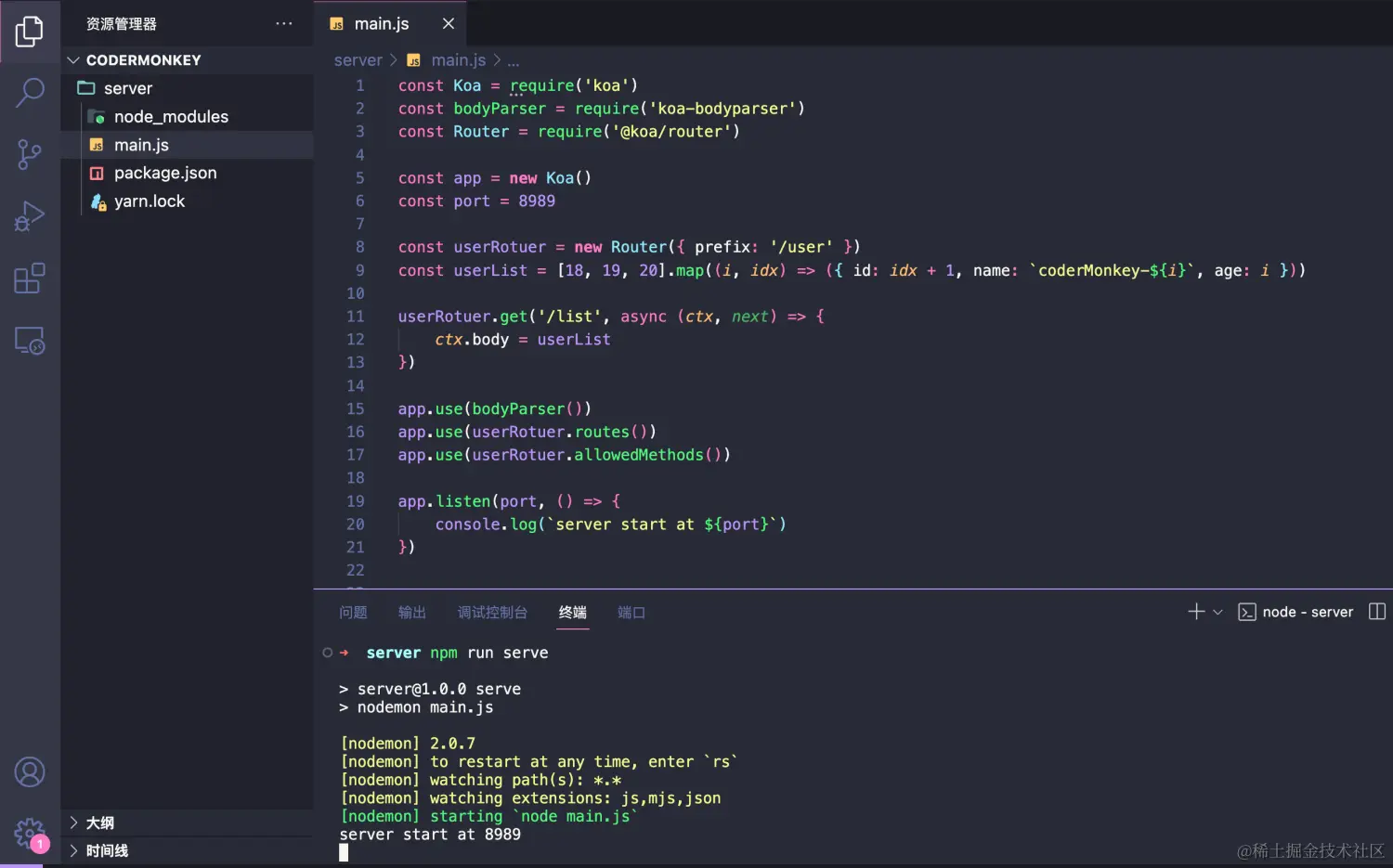The image size is (1393, 868).
Task: Open the Remote Explorer view
Action: (x=30, y=341)
